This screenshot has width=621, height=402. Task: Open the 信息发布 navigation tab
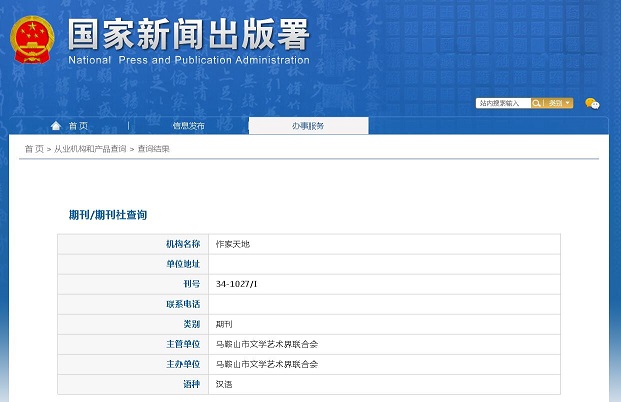(188, 126)
